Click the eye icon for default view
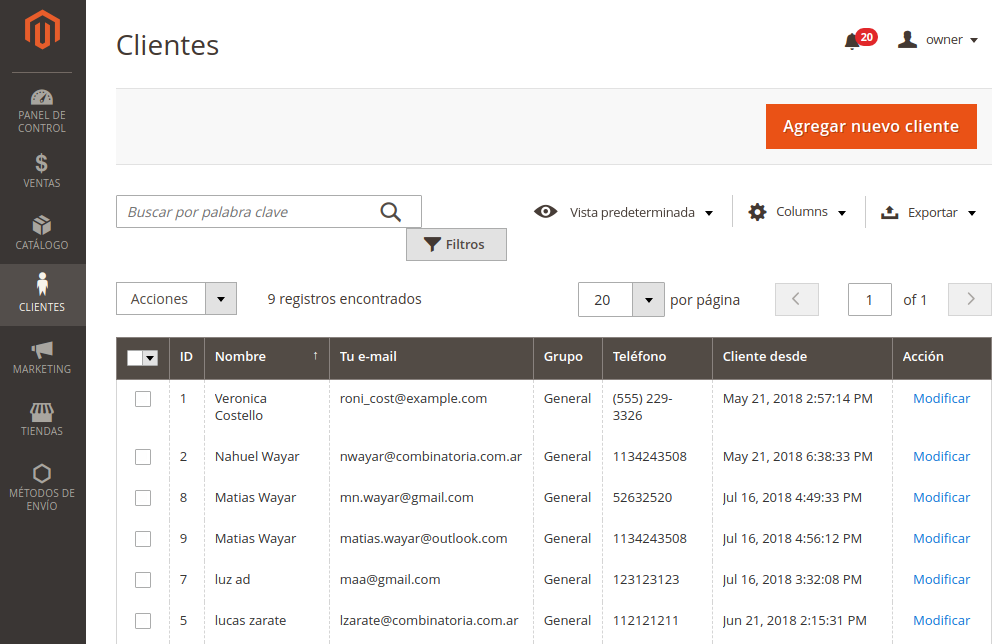Image resolution: width=997 pixels, height=644 pixels. click(546, 212)
